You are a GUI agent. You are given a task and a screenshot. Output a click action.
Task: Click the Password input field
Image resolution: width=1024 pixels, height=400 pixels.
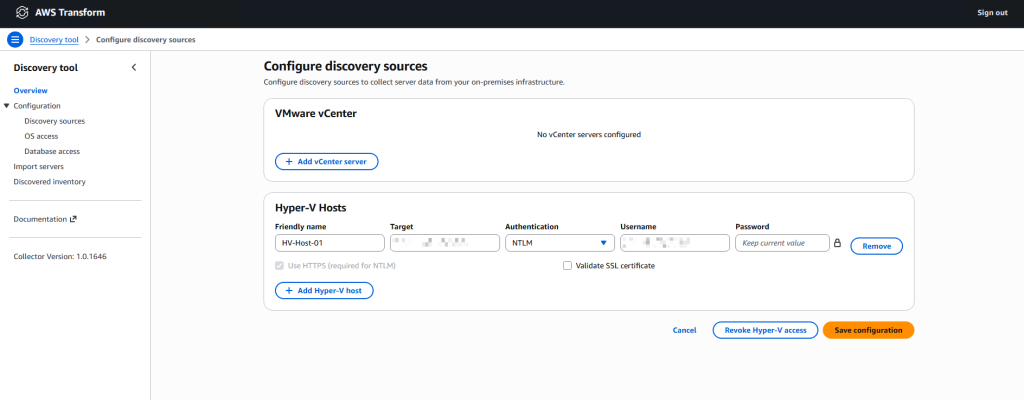[782, 243]
